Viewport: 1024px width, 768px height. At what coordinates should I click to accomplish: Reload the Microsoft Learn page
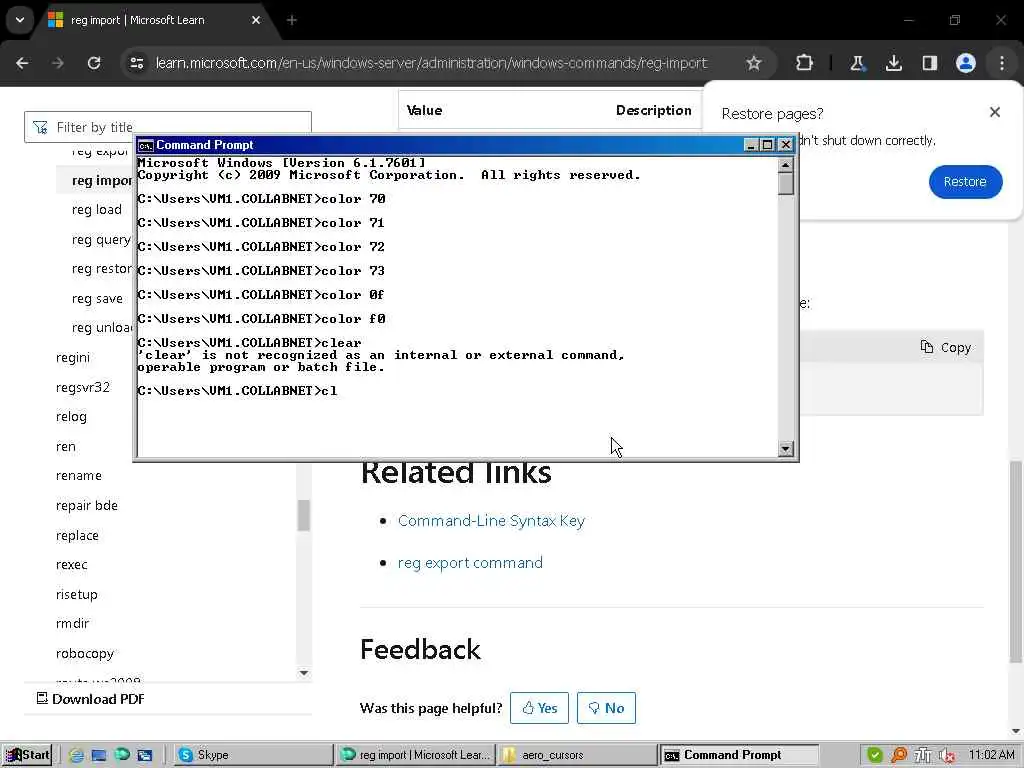94,63
